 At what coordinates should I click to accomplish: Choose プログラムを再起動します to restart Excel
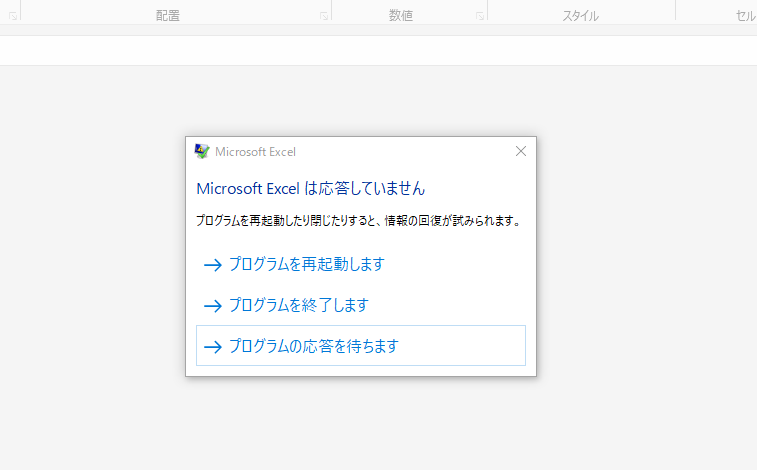(361, 264)
